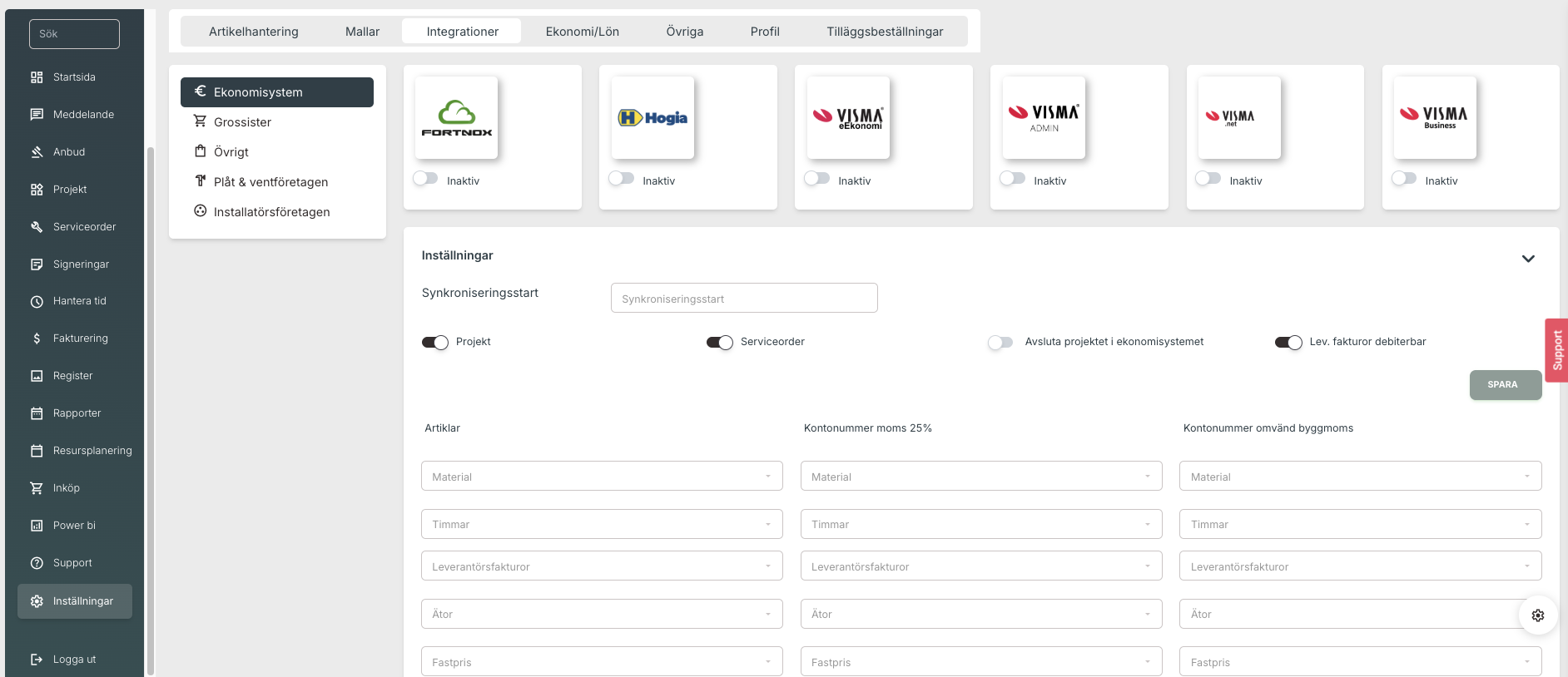
Task: Select the Hogia logo card
Action: click(653, 118)
